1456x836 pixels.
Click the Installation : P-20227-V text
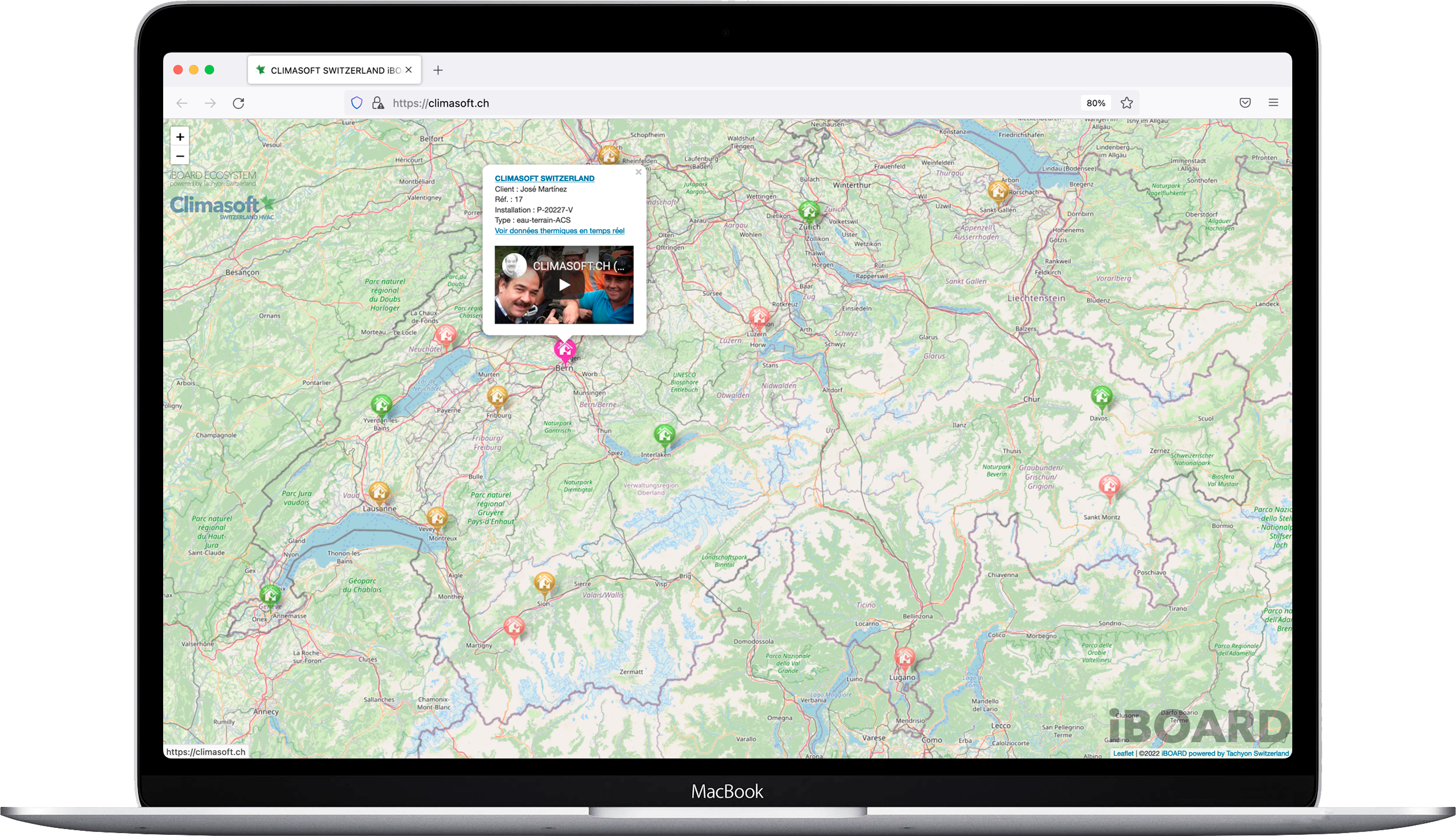pyautogui.click(x=533, y=210)
